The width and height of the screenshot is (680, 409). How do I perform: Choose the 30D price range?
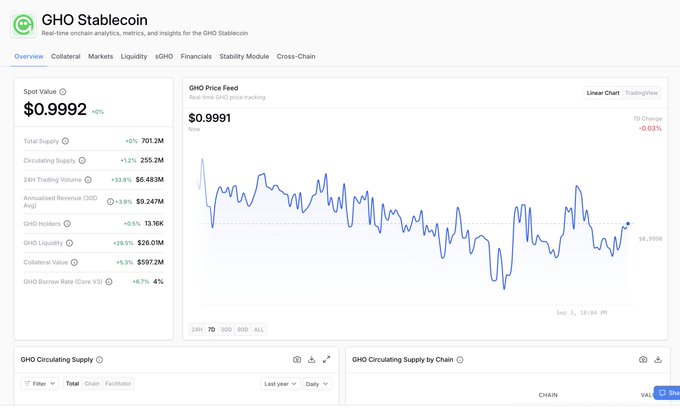point(226,330)
